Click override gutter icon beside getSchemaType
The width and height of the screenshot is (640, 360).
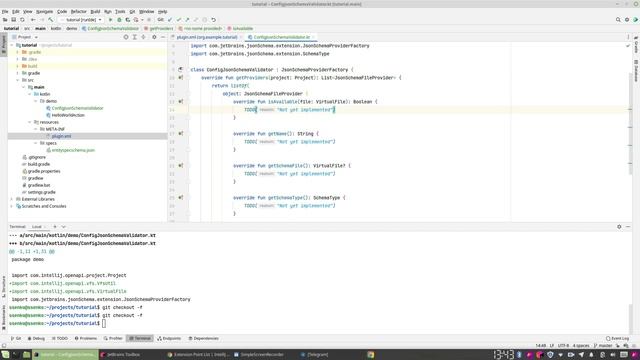(x=180, y=198)
